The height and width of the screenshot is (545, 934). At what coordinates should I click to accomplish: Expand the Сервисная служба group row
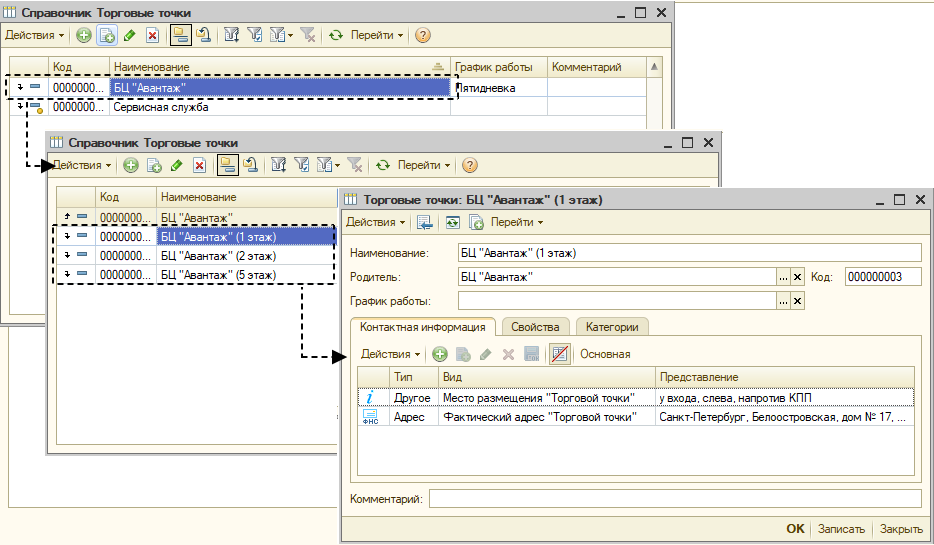tap(20, 107)
